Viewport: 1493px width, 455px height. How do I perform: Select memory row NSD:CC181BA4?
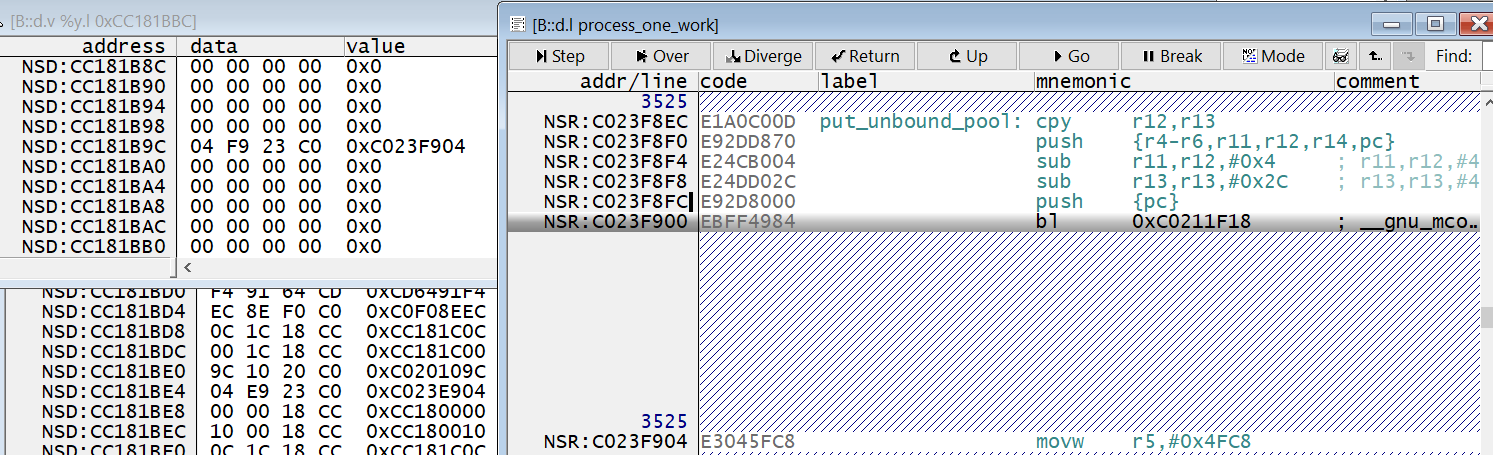(248, 186)
